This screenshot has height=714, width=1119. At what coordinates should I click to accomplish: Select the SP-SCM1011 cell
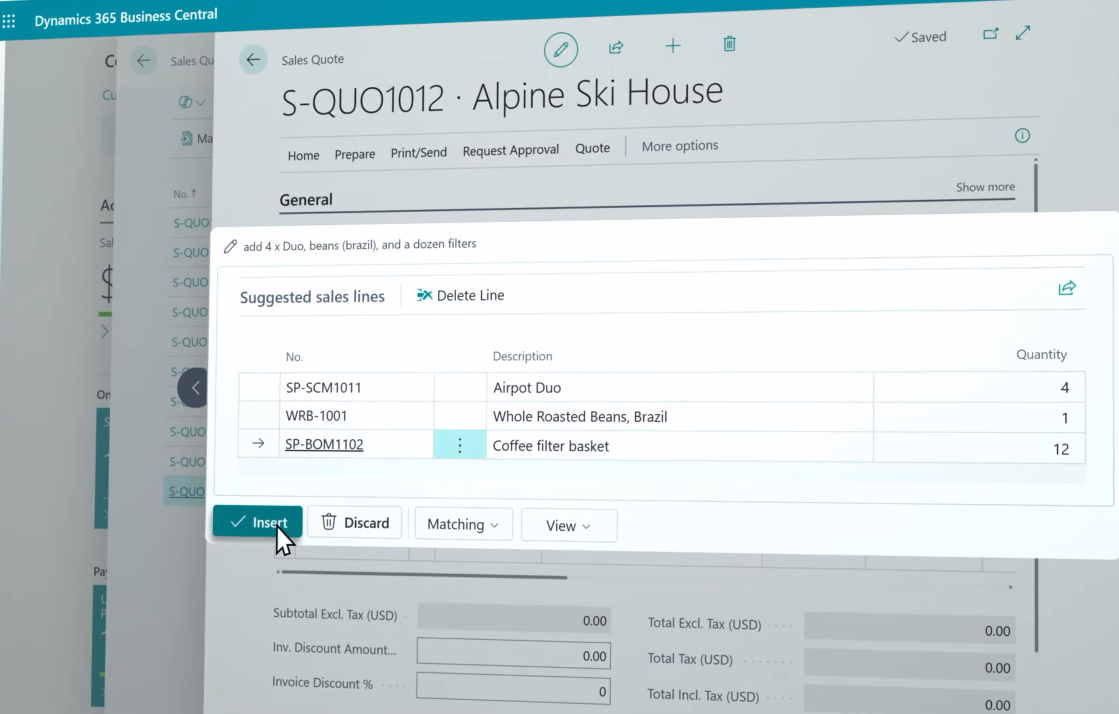(356, 388)
